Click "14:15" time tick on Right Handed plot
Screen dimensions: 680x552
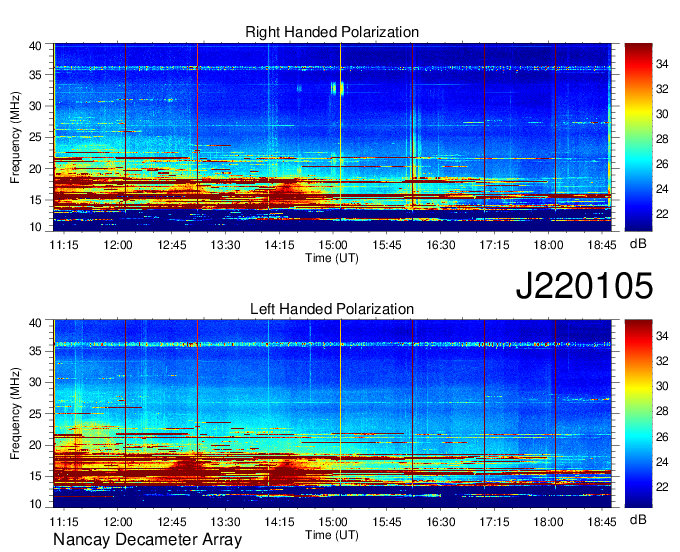click(279, 245)
